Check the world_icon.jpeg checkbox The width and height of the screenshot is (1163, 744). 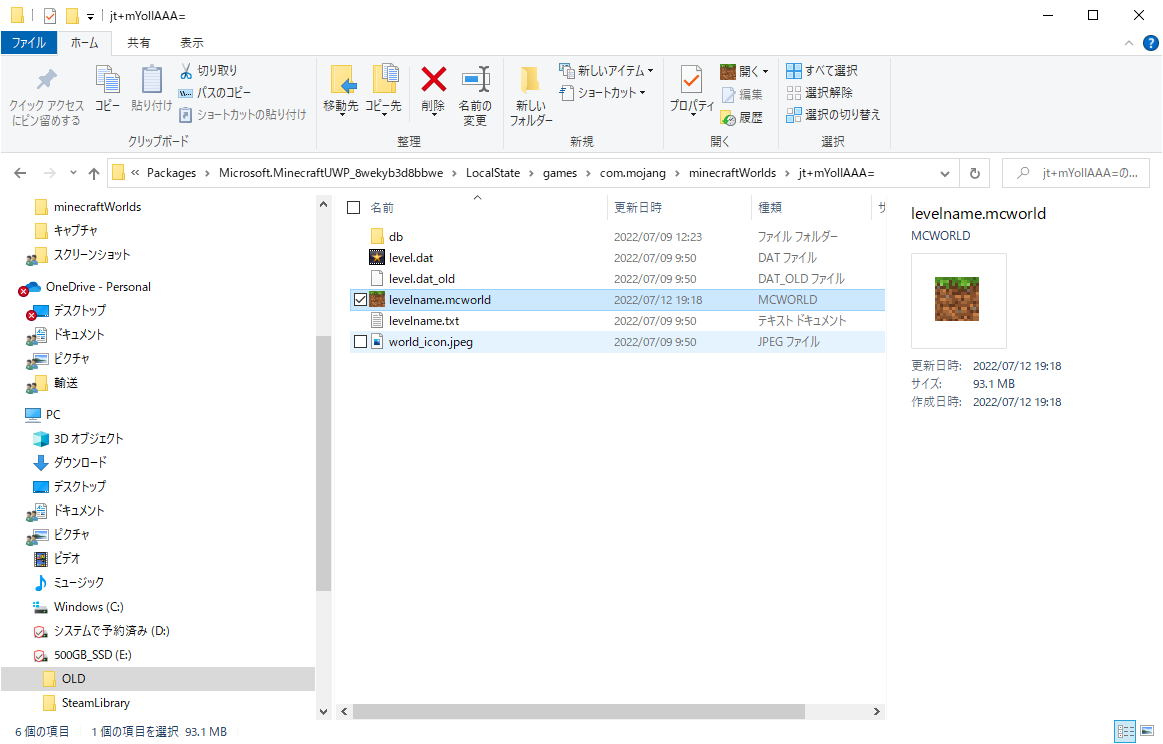(x=360, y=342)
